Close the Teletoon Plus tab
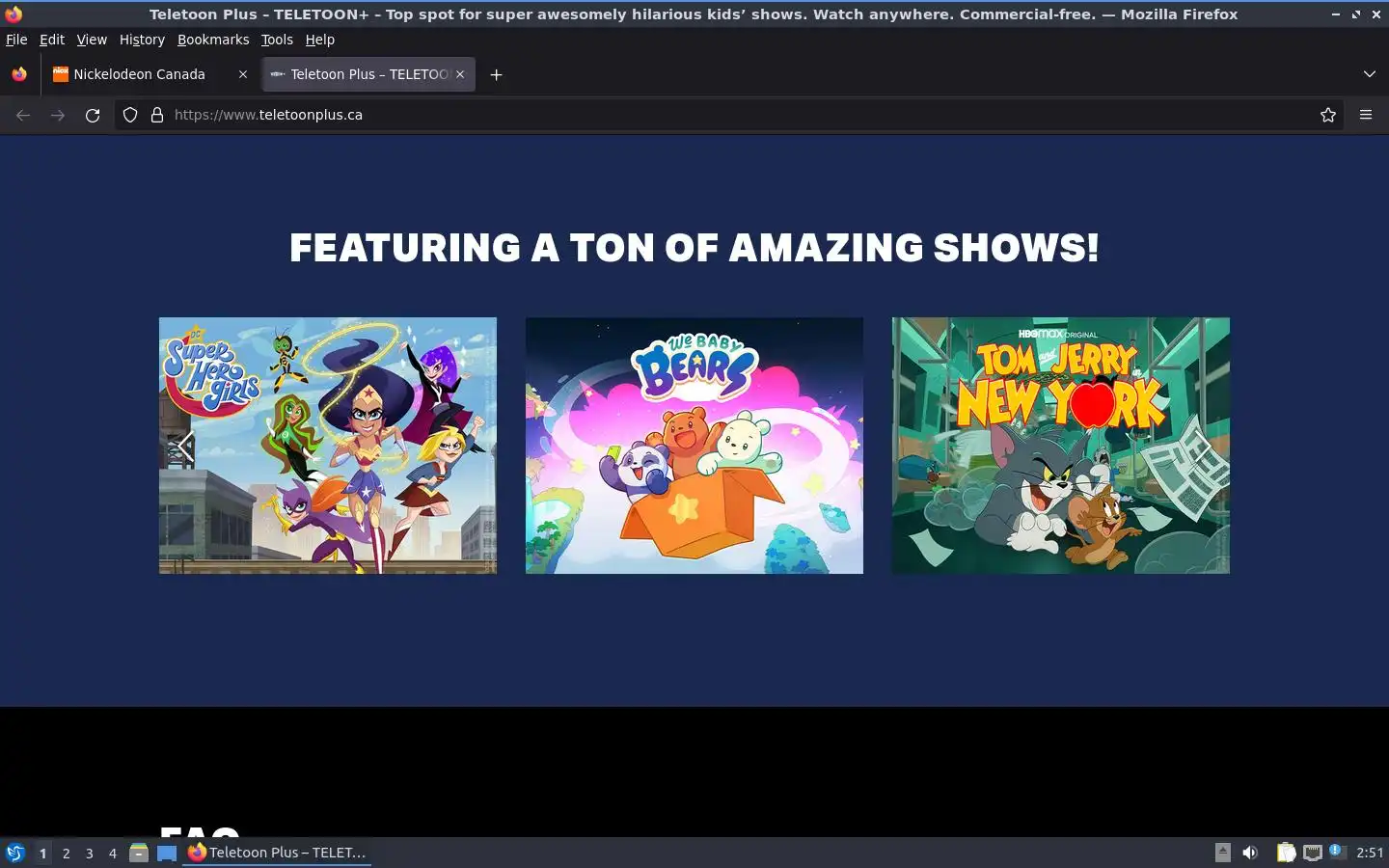1389x868 pixels. tap(460, 74)
